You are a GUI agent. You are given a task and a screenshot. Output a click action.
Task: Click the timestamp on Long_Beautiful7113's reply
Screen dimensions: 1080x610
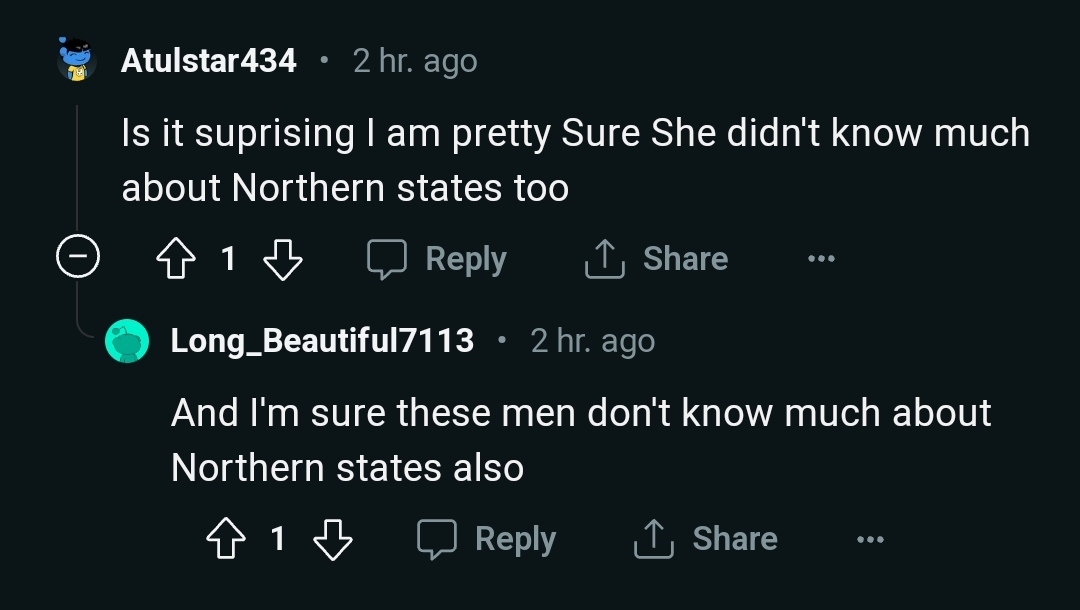[593, 341]
